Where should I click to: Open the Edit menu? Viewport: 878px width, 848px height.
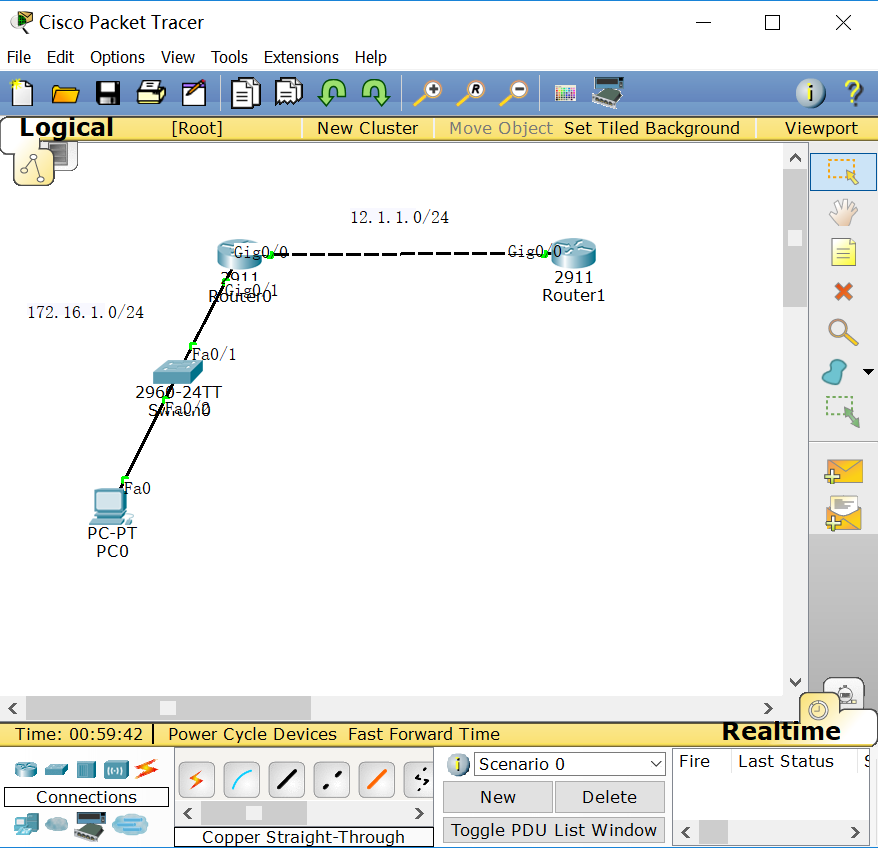point(60,57)
